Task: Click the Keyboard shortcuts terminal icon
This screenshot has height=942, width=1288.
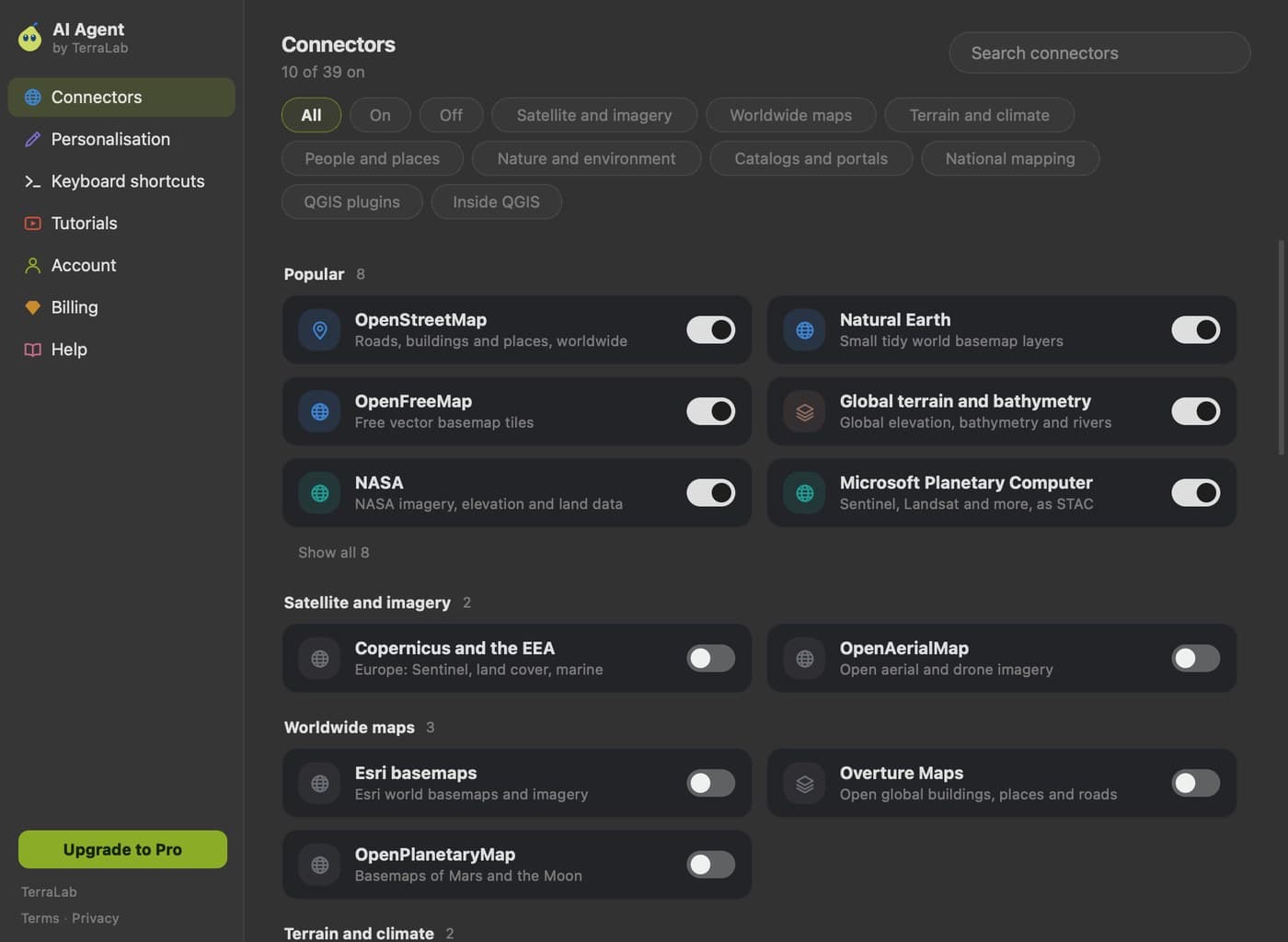Action: coord(33,181)
